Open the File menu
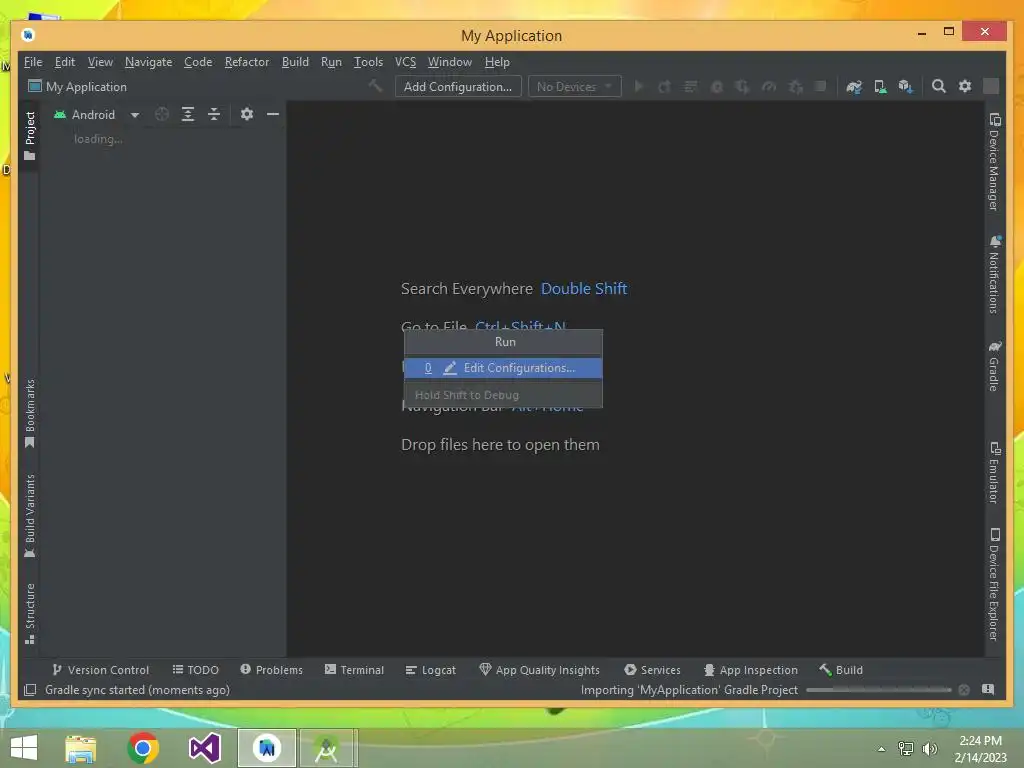The height and width of the screenshot is (768, 1024). pos(33,62)
